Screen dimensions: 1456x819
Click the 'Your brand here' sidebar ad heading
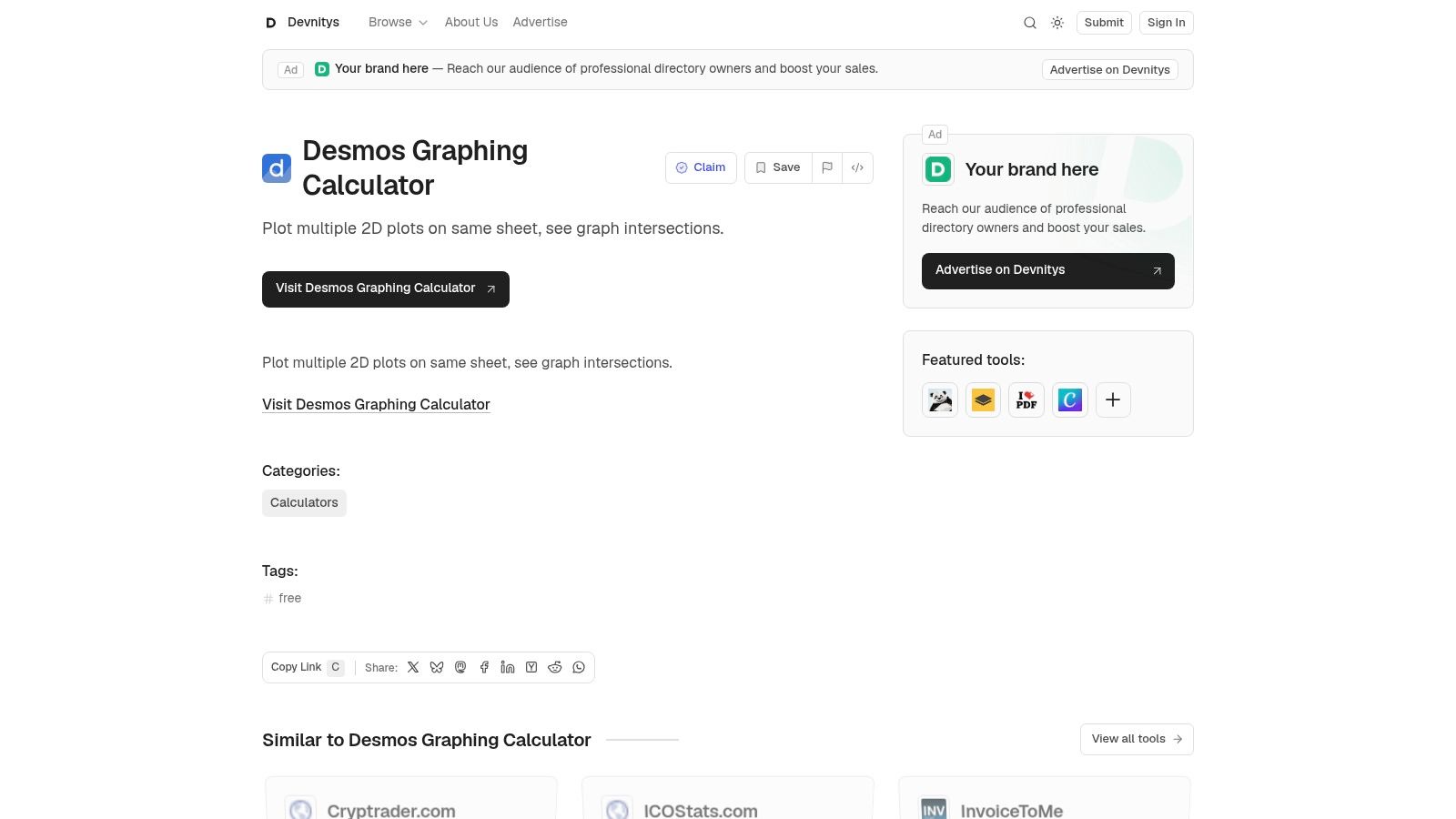(x=1031, y=169)
